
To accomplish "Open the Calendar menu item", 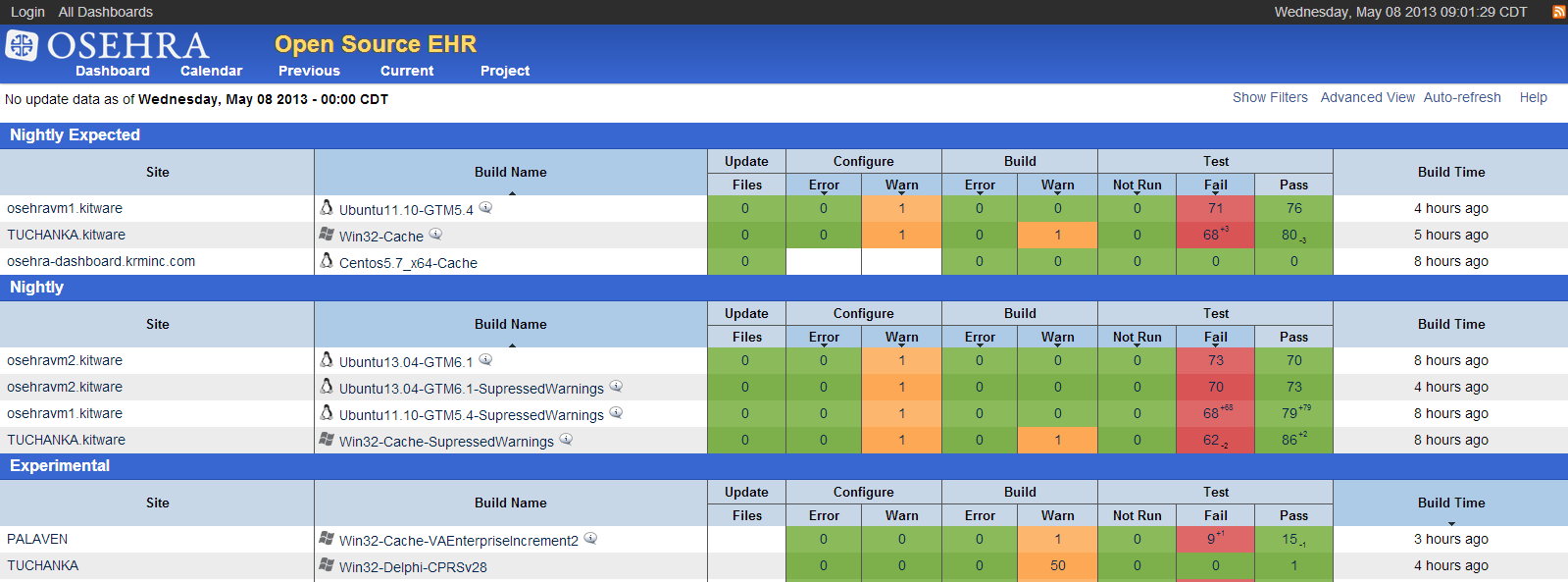I will 211,71.
